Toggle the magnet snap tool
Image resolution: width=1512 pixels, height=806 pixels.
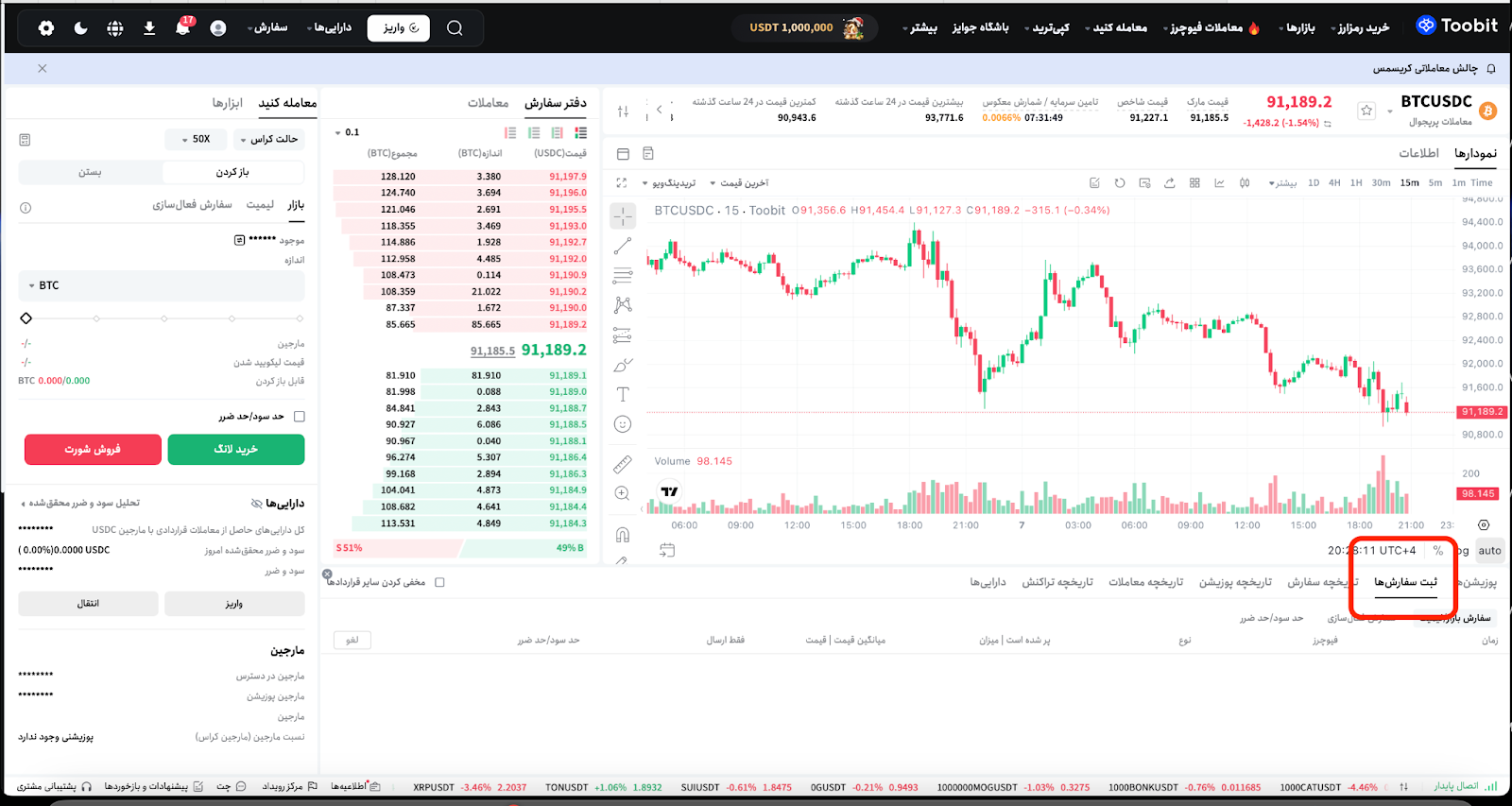click(623, 535)
